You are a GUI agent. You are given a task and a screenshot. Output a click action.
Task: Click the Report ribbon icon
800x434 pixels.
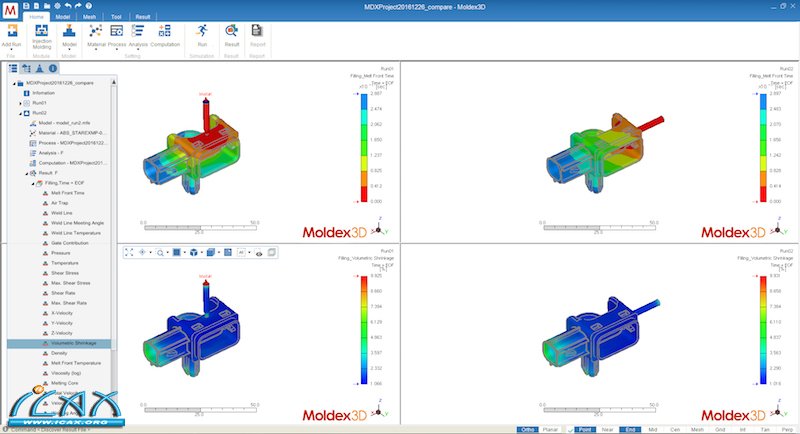tap(257, 31)
